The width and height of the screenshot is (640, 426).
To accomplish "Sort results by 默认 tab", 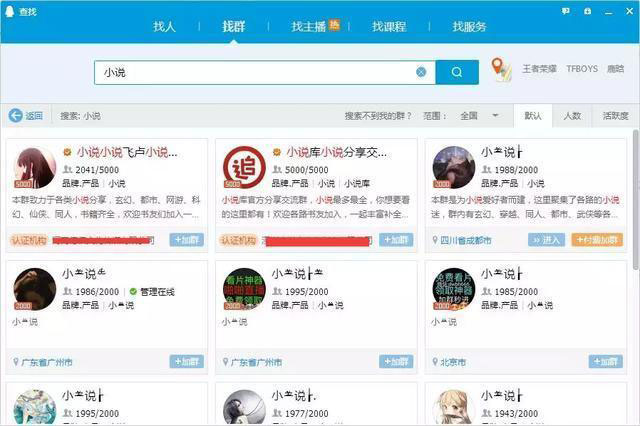I will pyautogui.click(x=533, y=116).
